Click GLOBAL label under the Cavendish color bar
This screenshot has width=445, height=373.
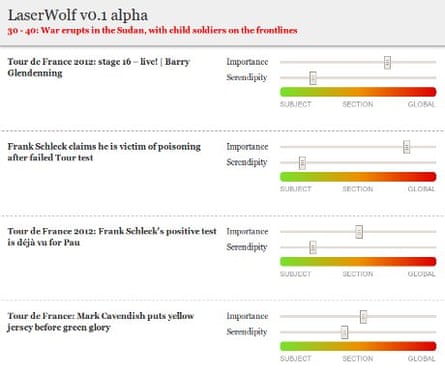point(421,359)
